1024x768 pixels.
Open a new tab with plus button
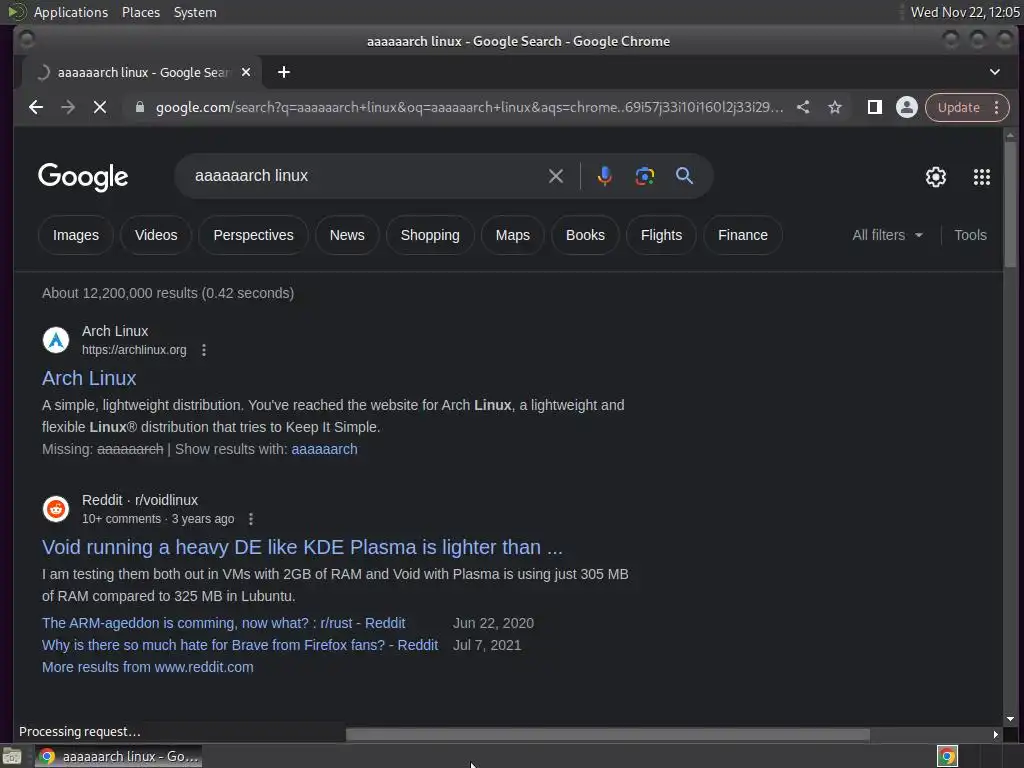[x=283, y=72]
